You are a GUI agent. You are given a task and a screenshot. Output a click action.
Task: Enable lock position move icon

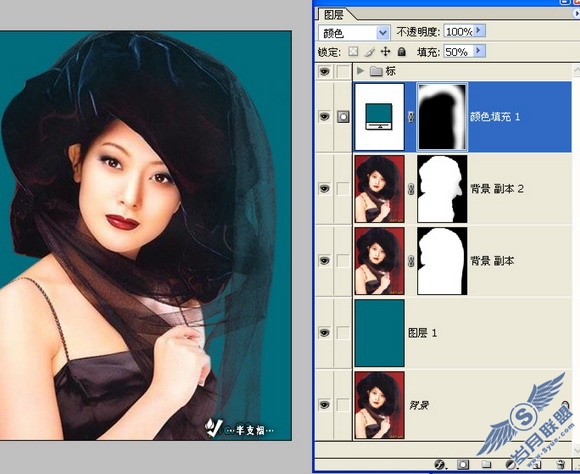tap(385, 51)
